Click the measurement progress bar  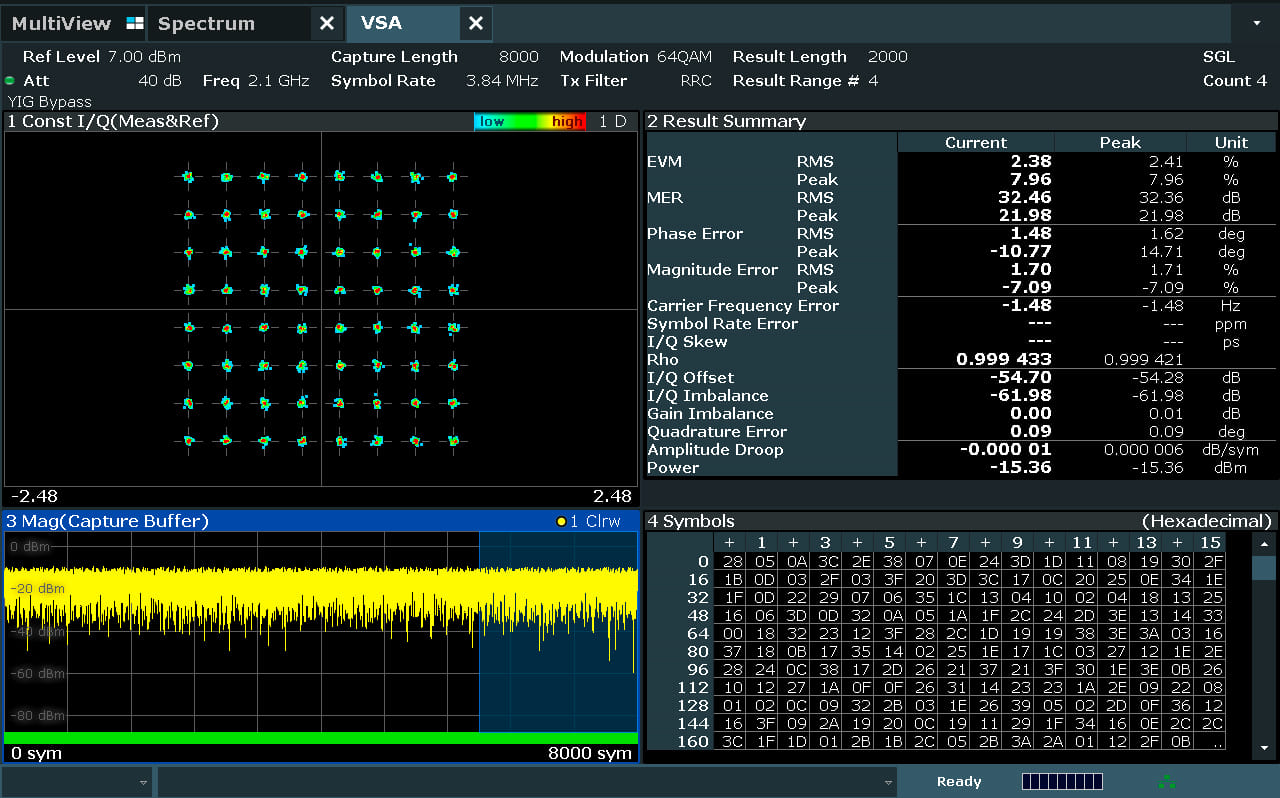(1062, 781)
